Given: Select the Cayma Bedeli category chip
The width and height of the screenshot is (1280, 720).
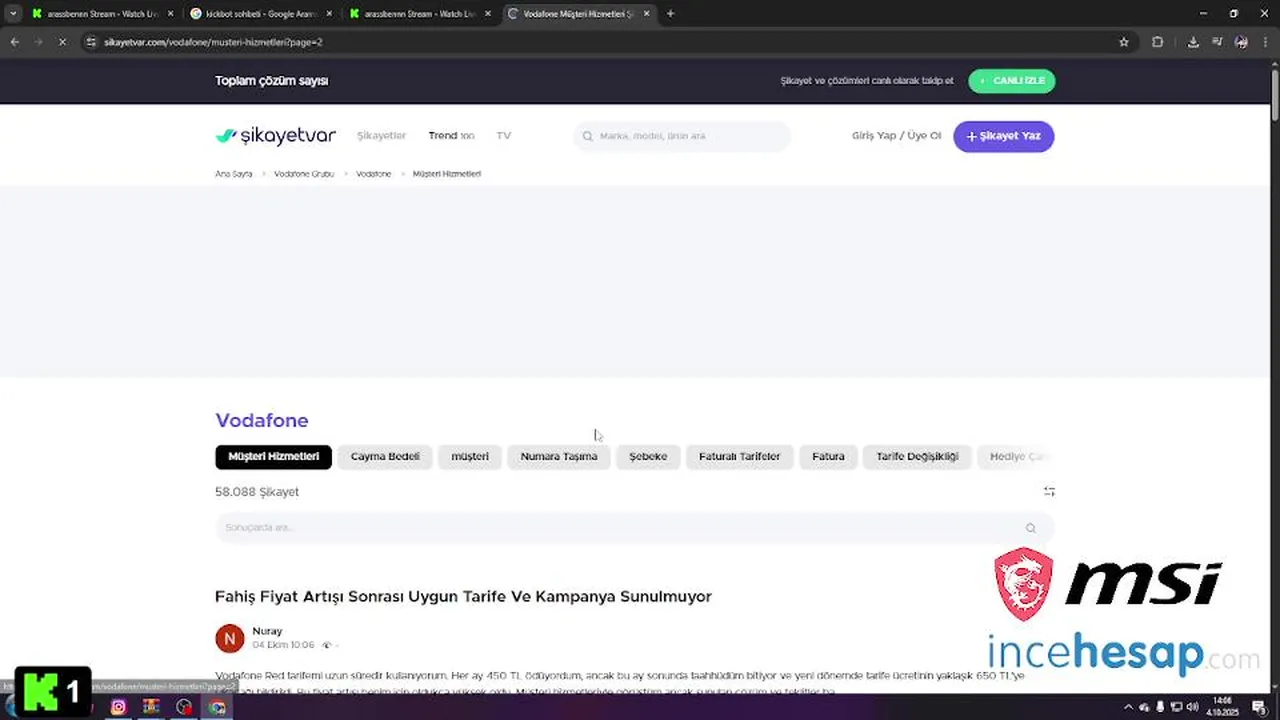Looking at the screenshot, I should [385, 456].
